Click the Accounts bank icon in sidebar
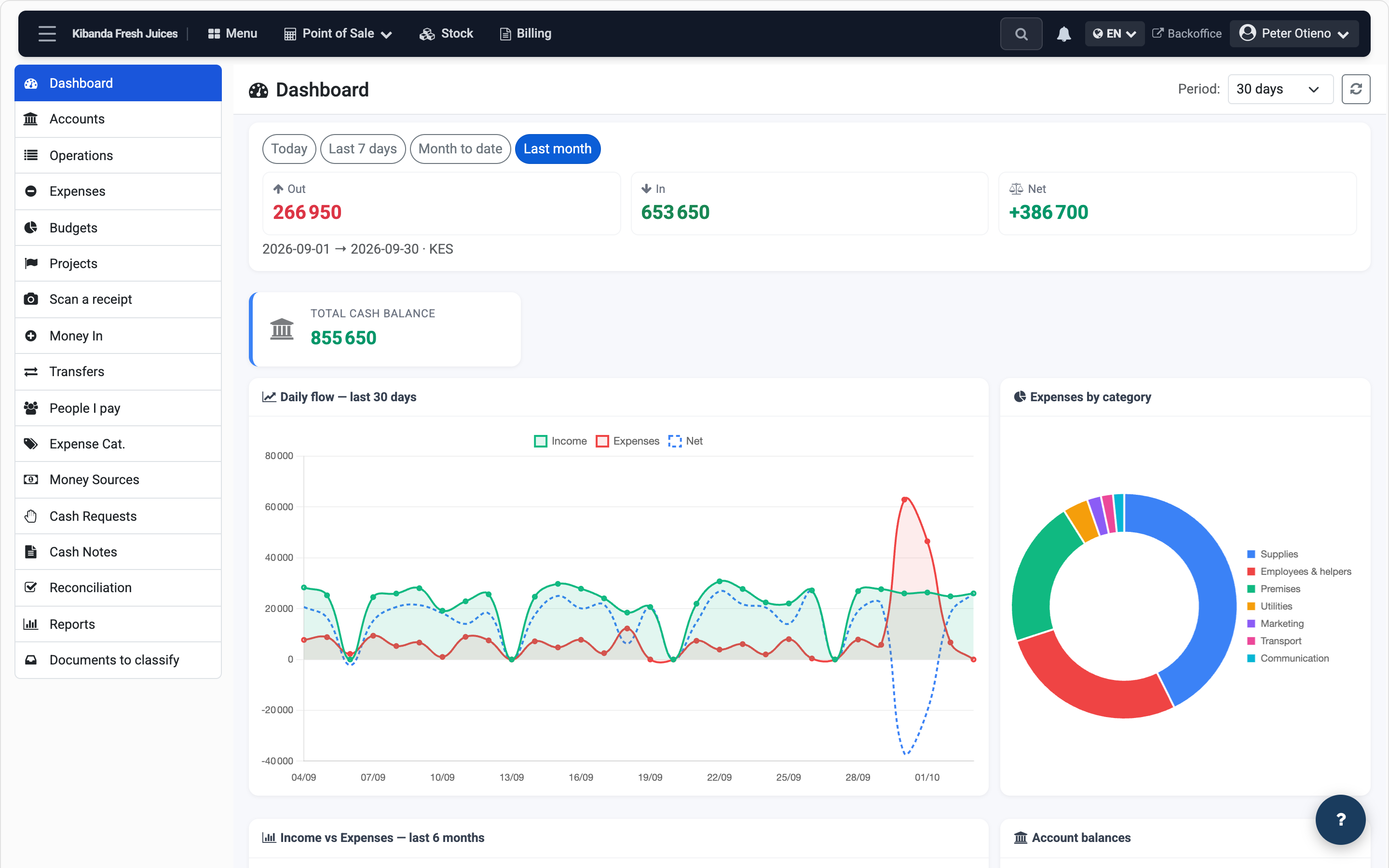The image size is (1389, 868). 31,119
